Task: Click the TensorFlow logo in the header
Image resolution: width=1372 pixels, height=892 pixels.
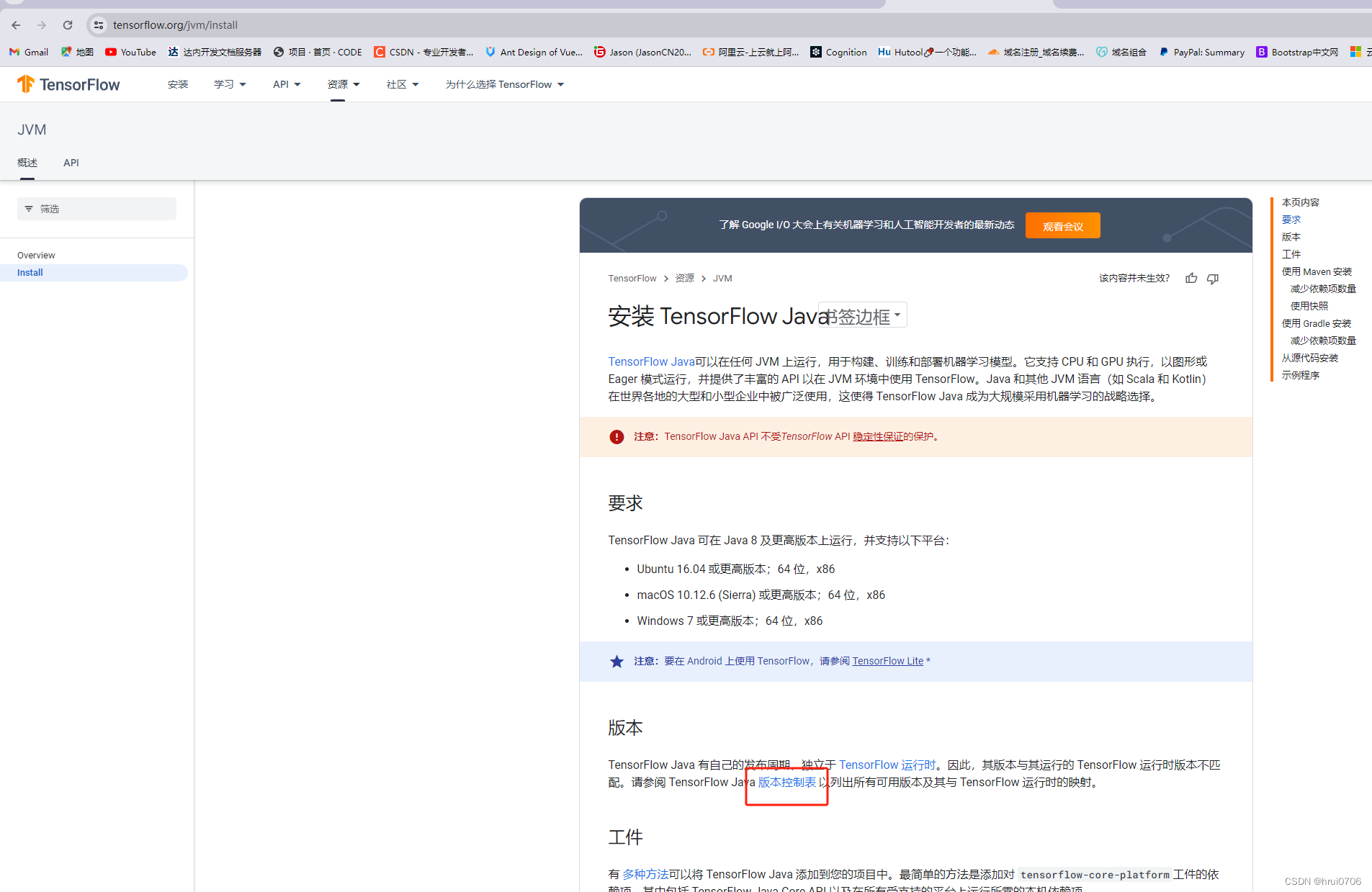Action: click(x=68, y=84)
